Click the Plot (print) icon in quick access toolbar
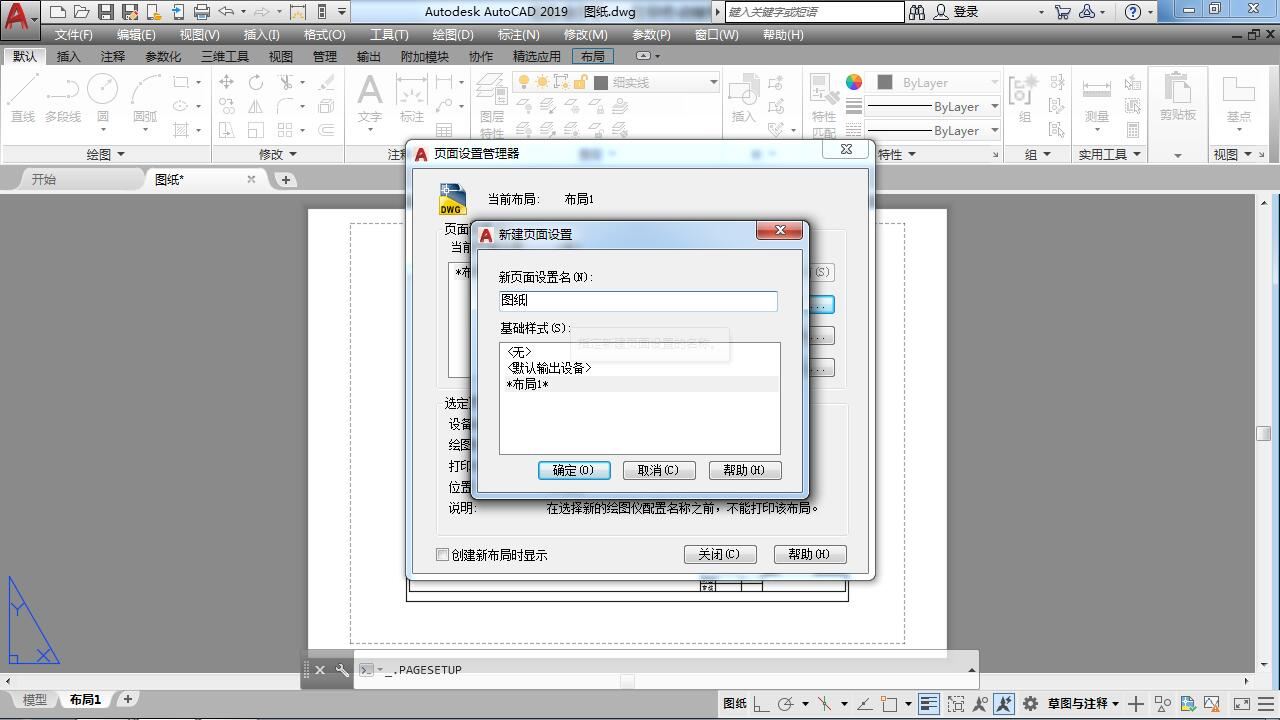 point(202,12)
